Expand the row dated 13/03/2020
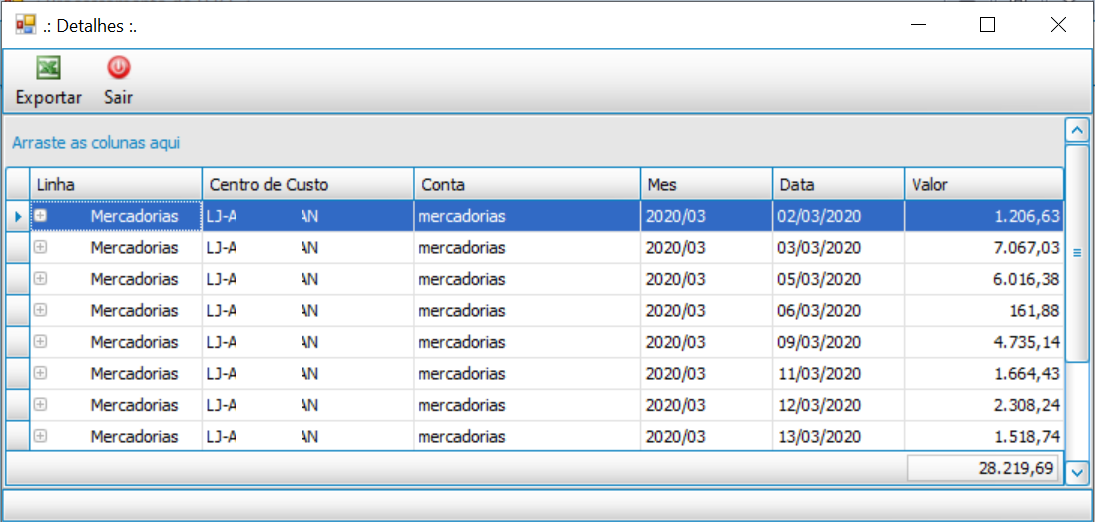 tap(41, 435)
